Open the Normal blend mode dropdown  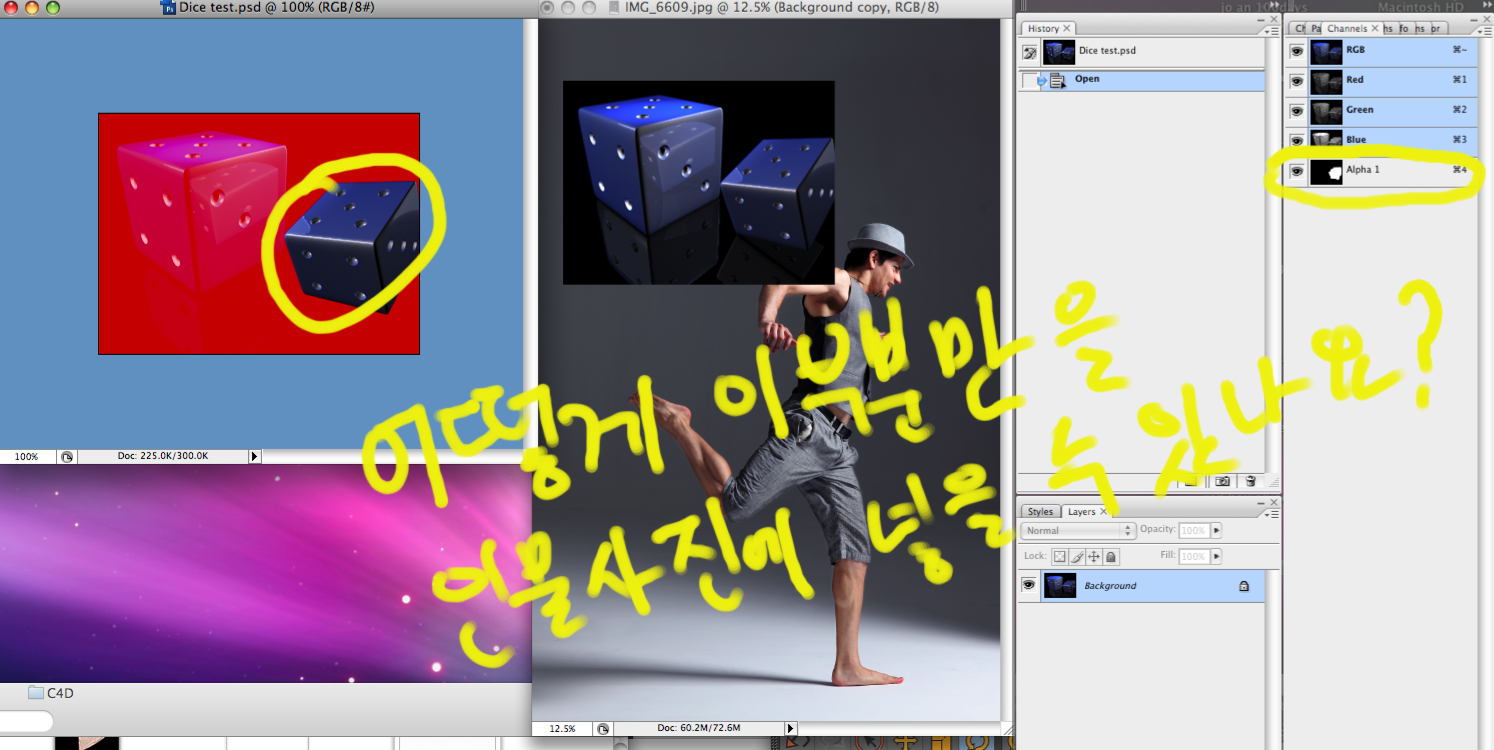[1078, 531]
